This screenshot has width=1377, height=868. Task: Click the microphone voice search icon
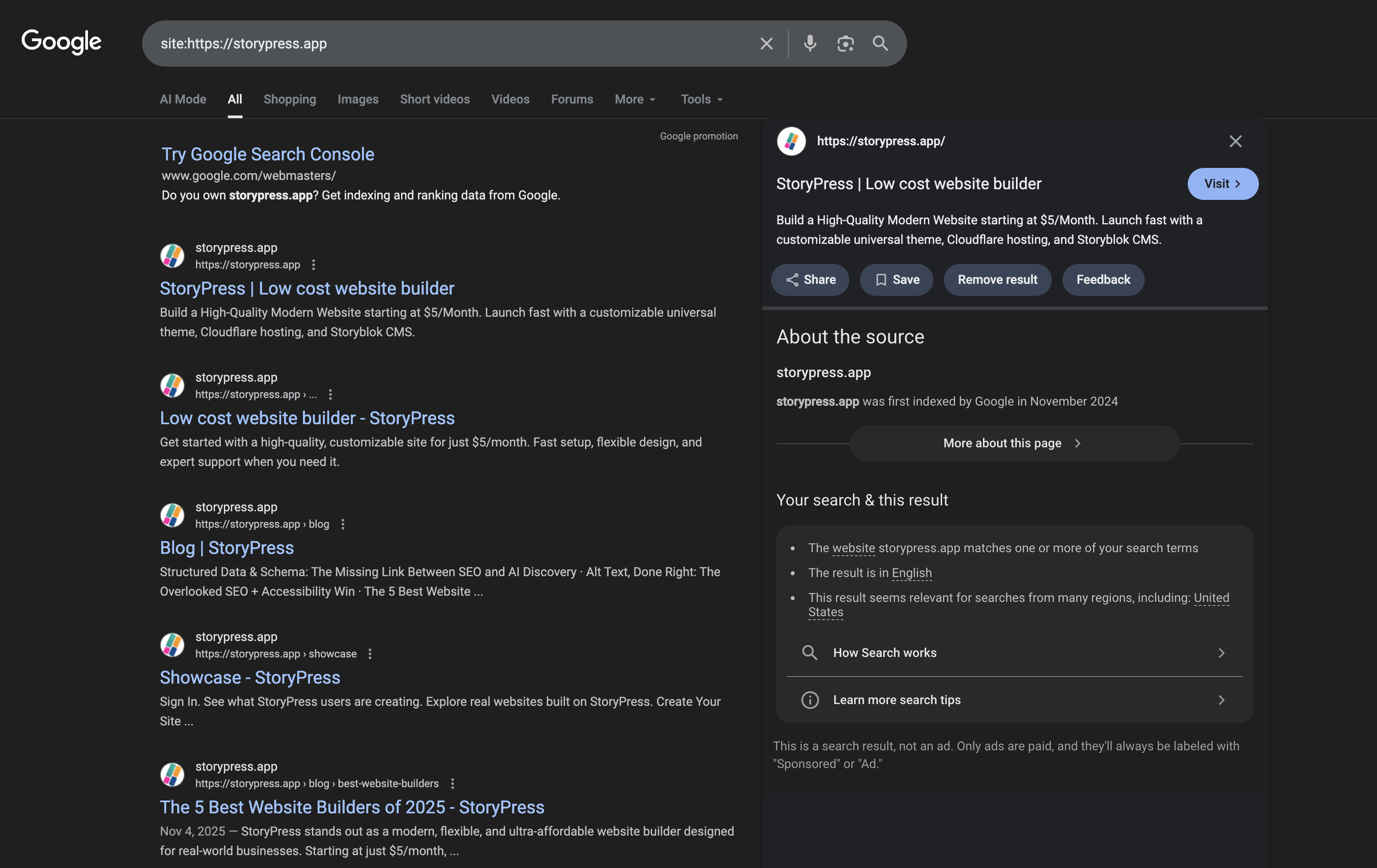(810, 44)
